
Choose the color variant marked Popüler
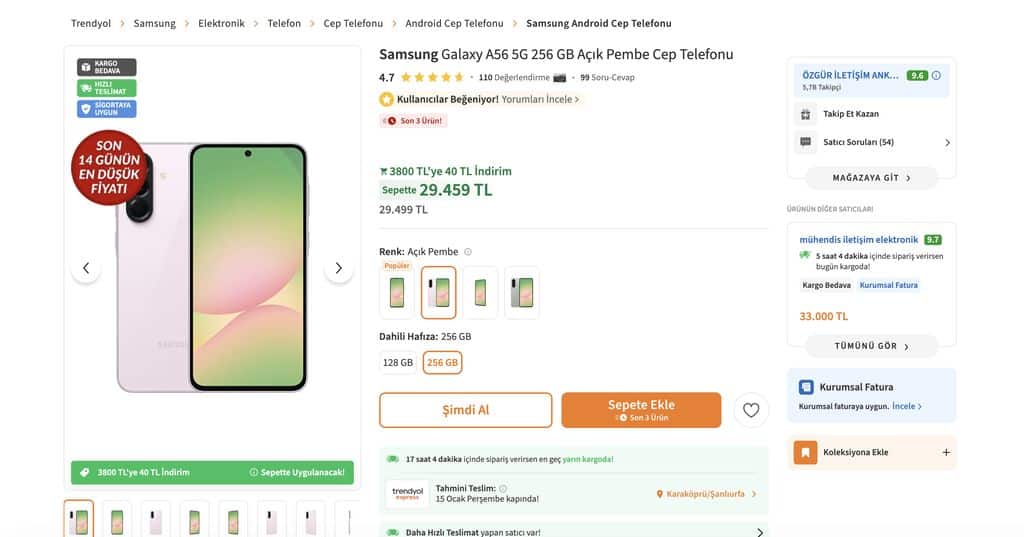point(398,292)
